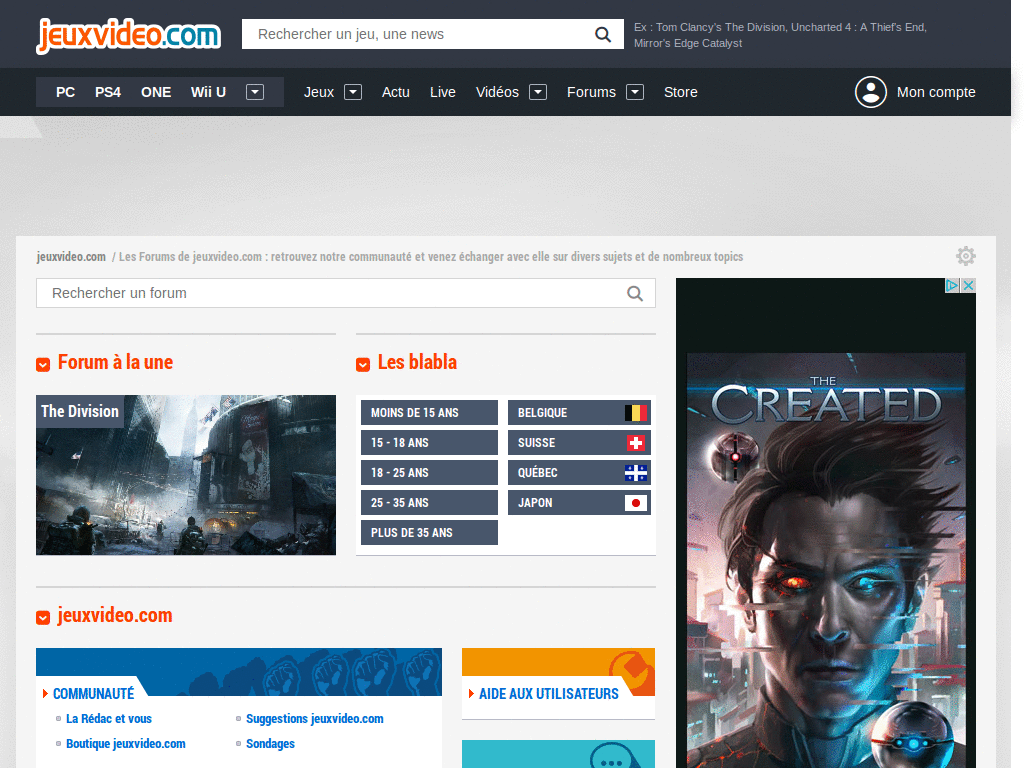Viewport: 1024px width, 768px height.
Task: Select the PS4 platform tab
Action: click(x=108, y=92)
